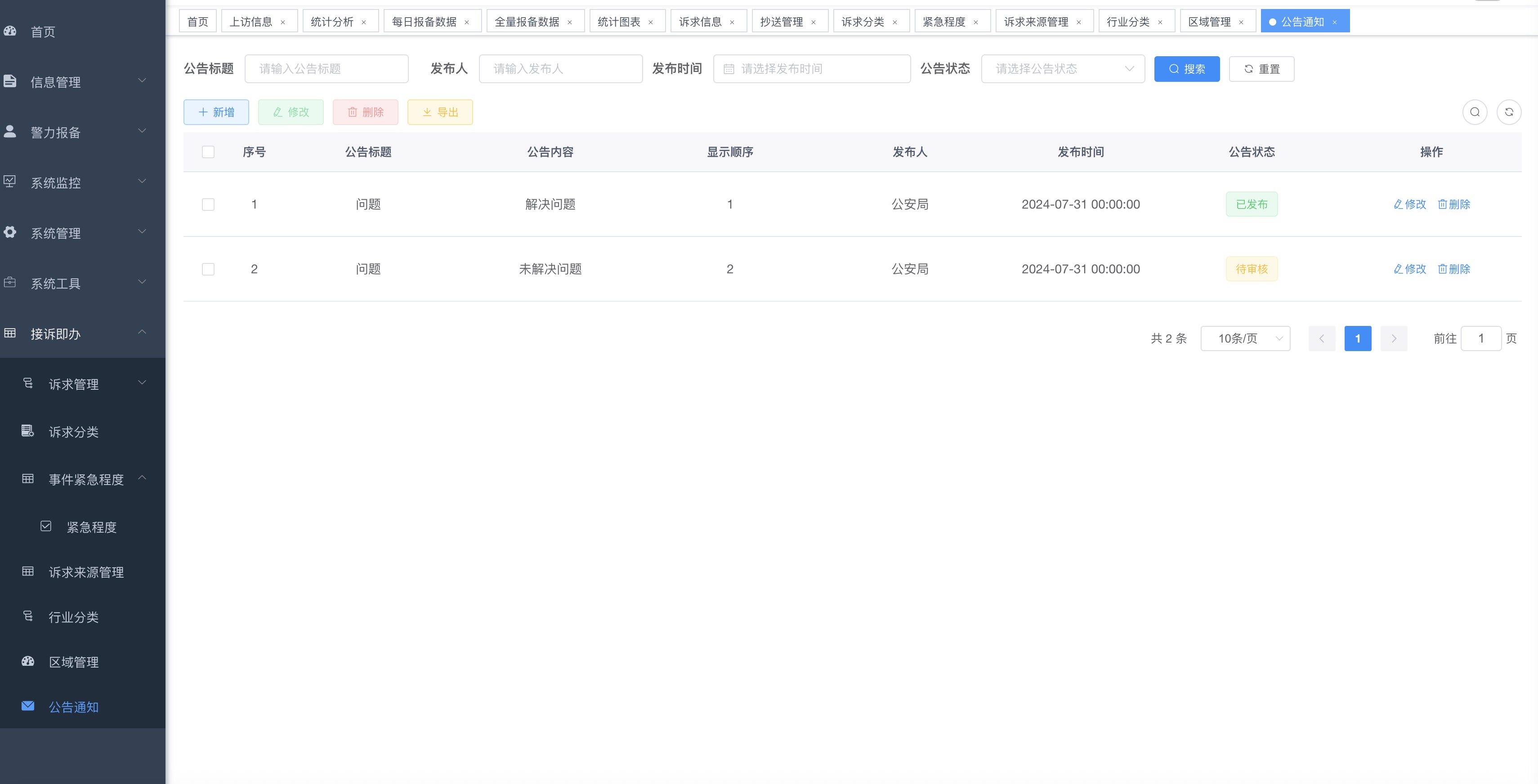
Task: Click the 重置 button
Action: point(1261,69)
